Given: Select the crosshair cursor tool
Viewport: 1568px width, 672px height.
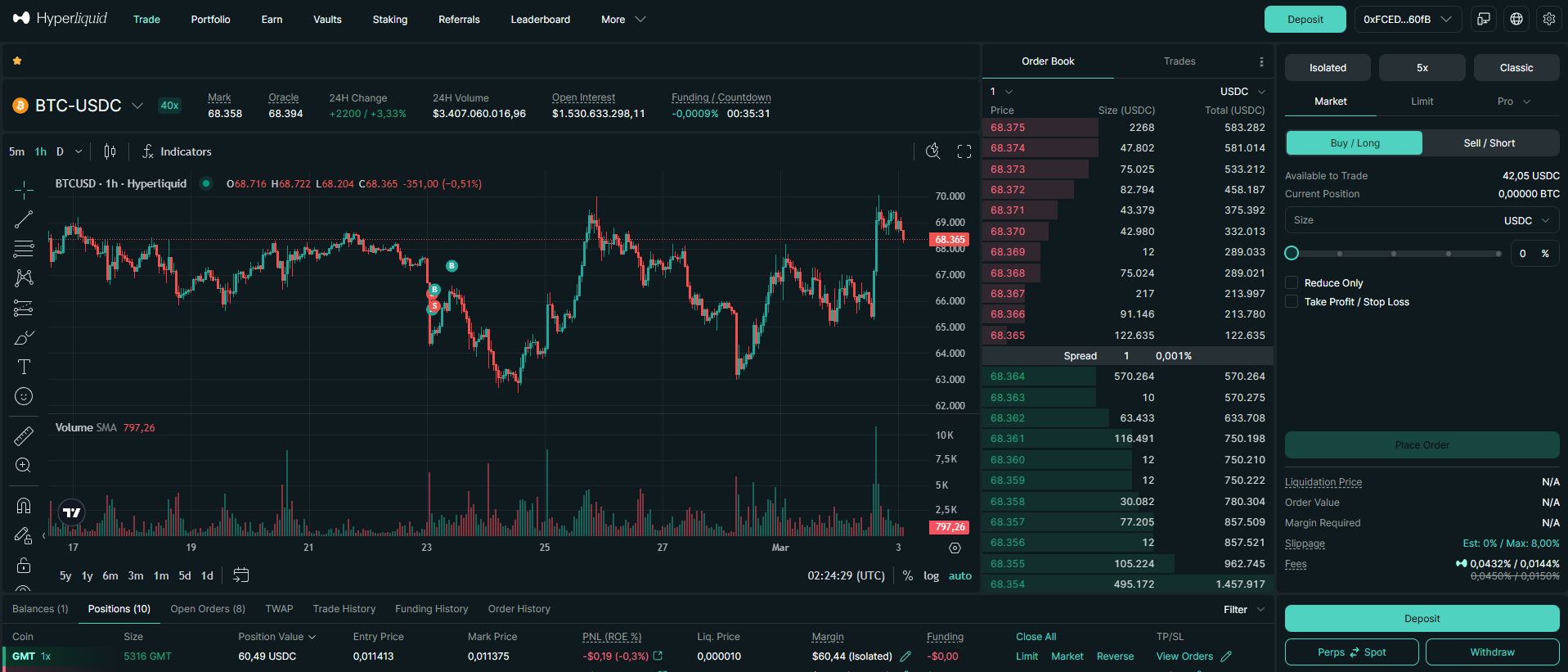Looking at the screenshot, I should 24,190.
